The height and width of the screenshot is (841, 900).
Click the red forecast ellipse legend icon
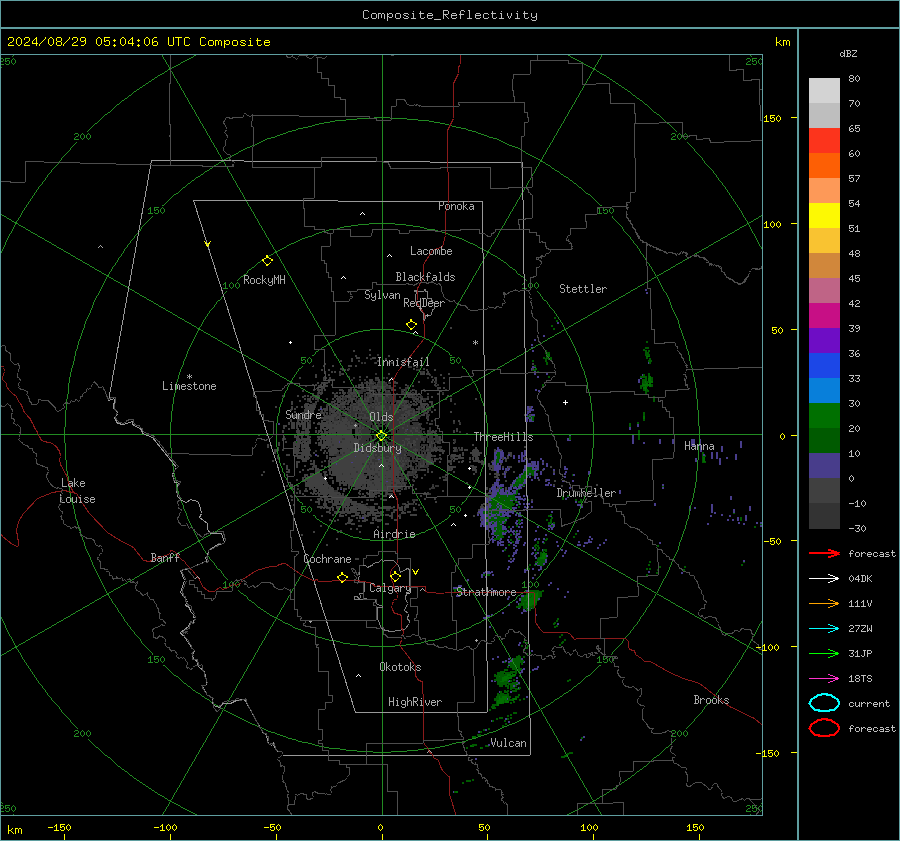(824, 728)
